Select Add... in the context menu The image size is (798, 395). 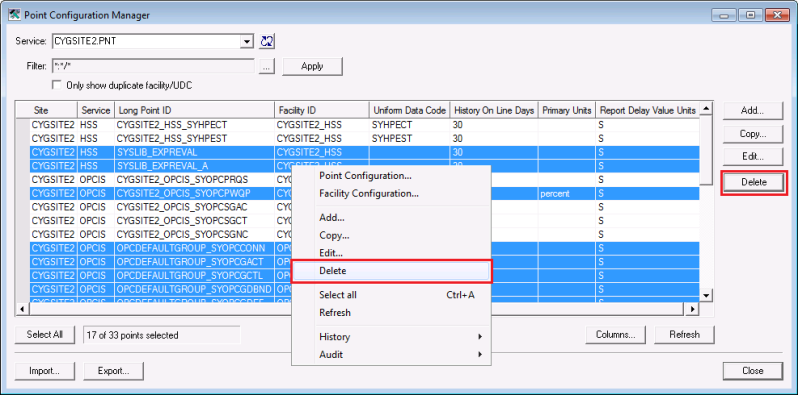(x=391, y=218)
